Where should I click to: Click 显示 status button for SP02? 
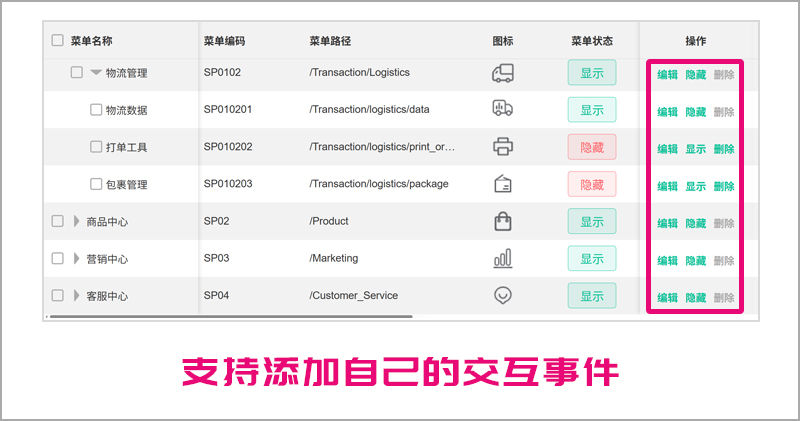[592, 221]
